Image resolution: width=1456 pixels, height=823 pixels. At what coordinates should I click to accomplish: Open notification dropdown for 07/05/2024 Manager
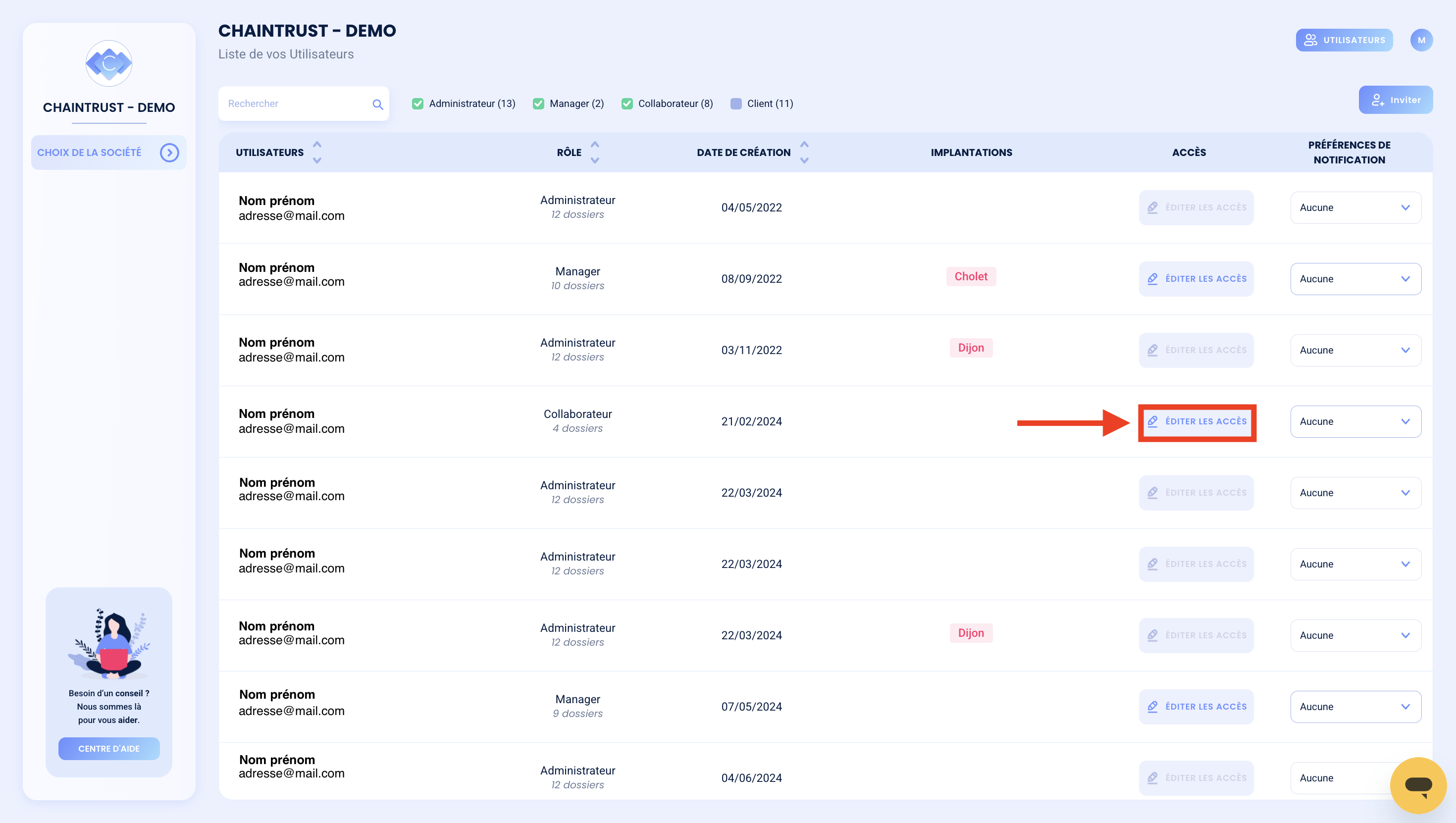point(1355,707)
